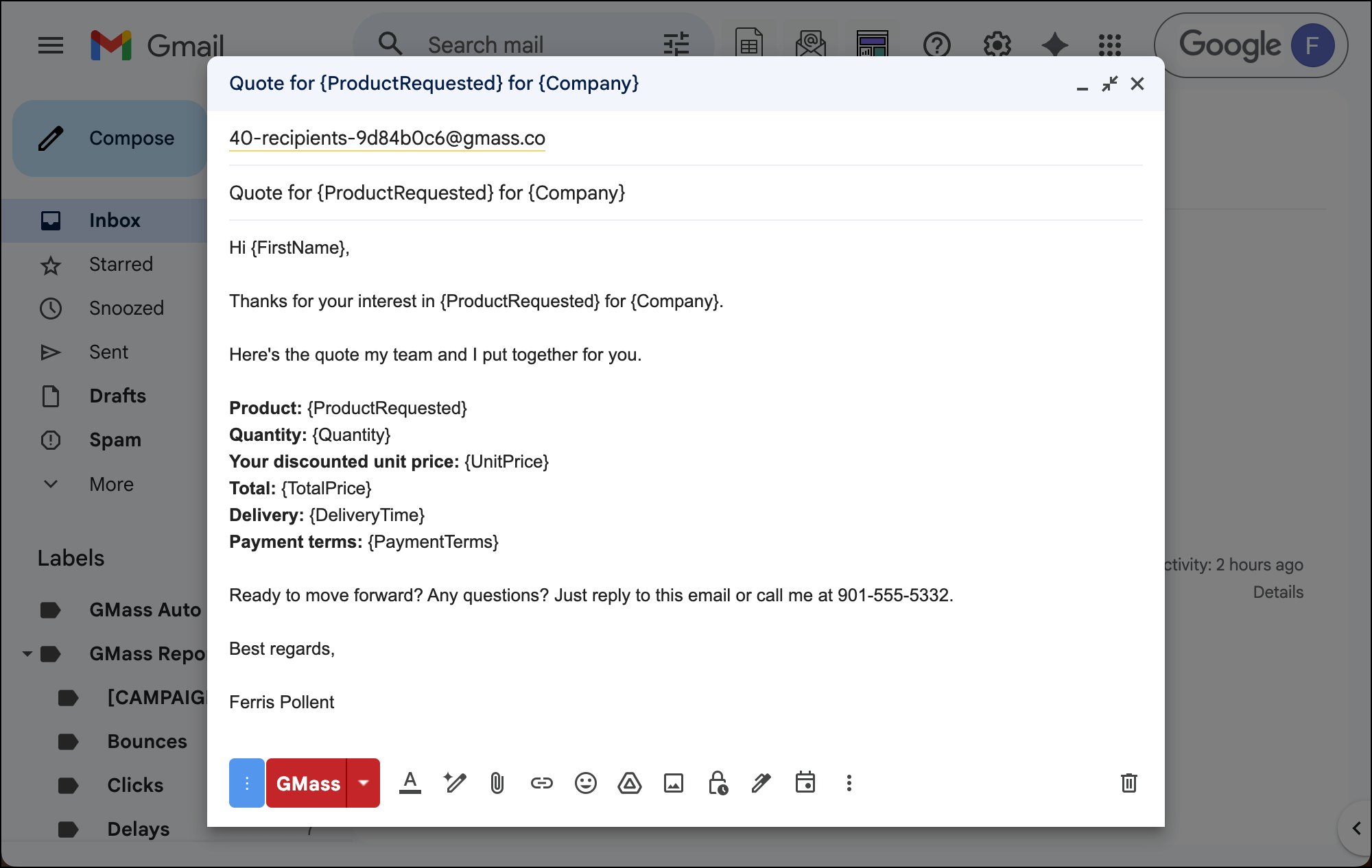
Task: Open the GMass settings dropdown arrow
Action: 364,783
